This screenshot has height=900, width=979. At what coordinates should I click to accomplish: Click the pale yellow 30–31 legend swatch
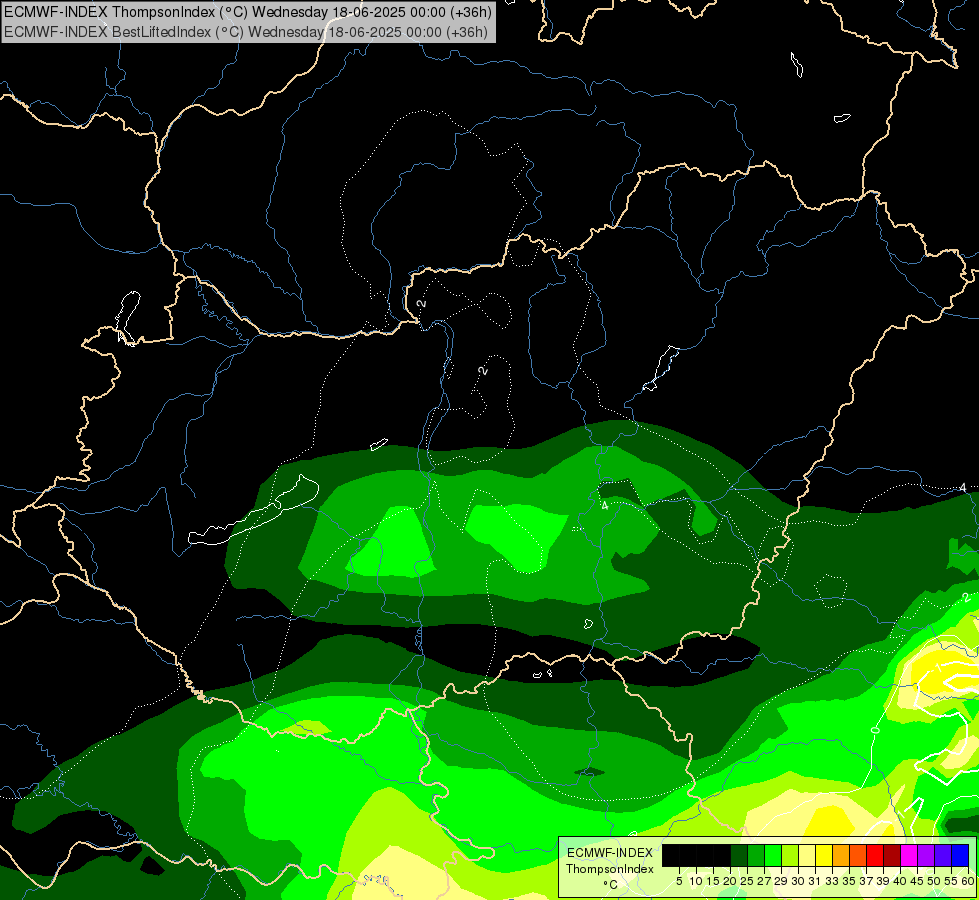[807, 855]
